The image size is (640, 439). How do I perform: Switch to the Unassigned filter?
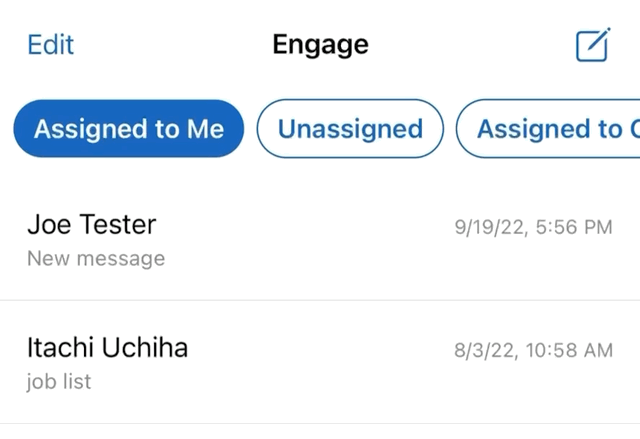pyautogui.click(x=350, y=129)
